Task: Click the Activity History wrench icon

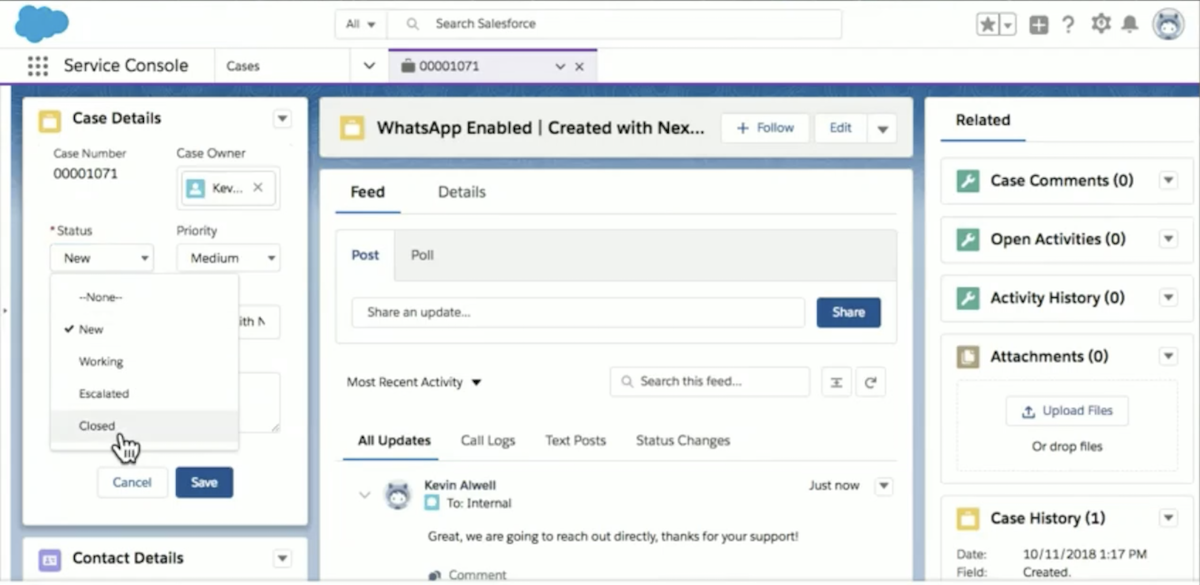Action: (x=968, y=298)
